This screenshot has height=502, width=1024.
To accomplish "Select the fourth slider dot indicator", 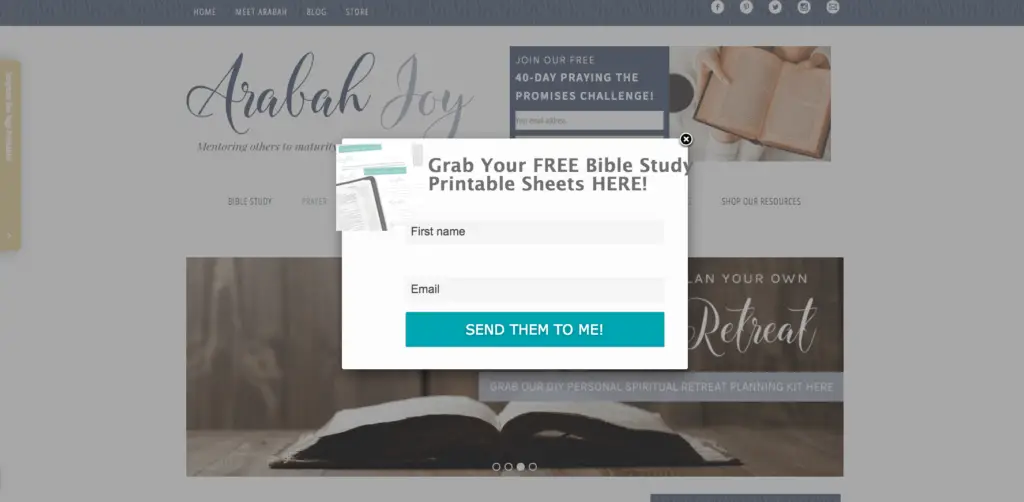I will (x=533, y=467).
